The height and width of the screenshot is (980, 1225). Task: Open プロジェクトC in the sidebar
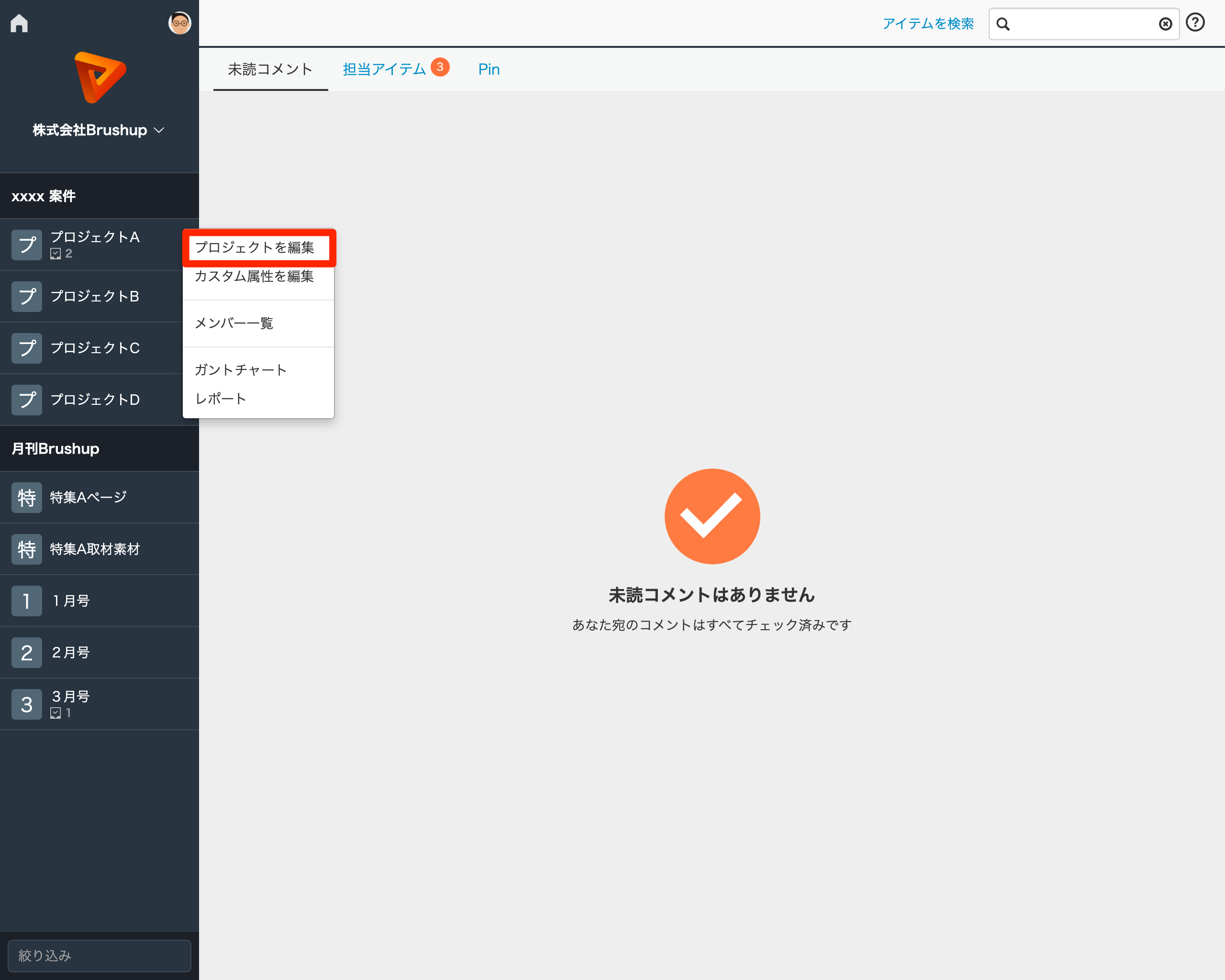coord(100,348)
